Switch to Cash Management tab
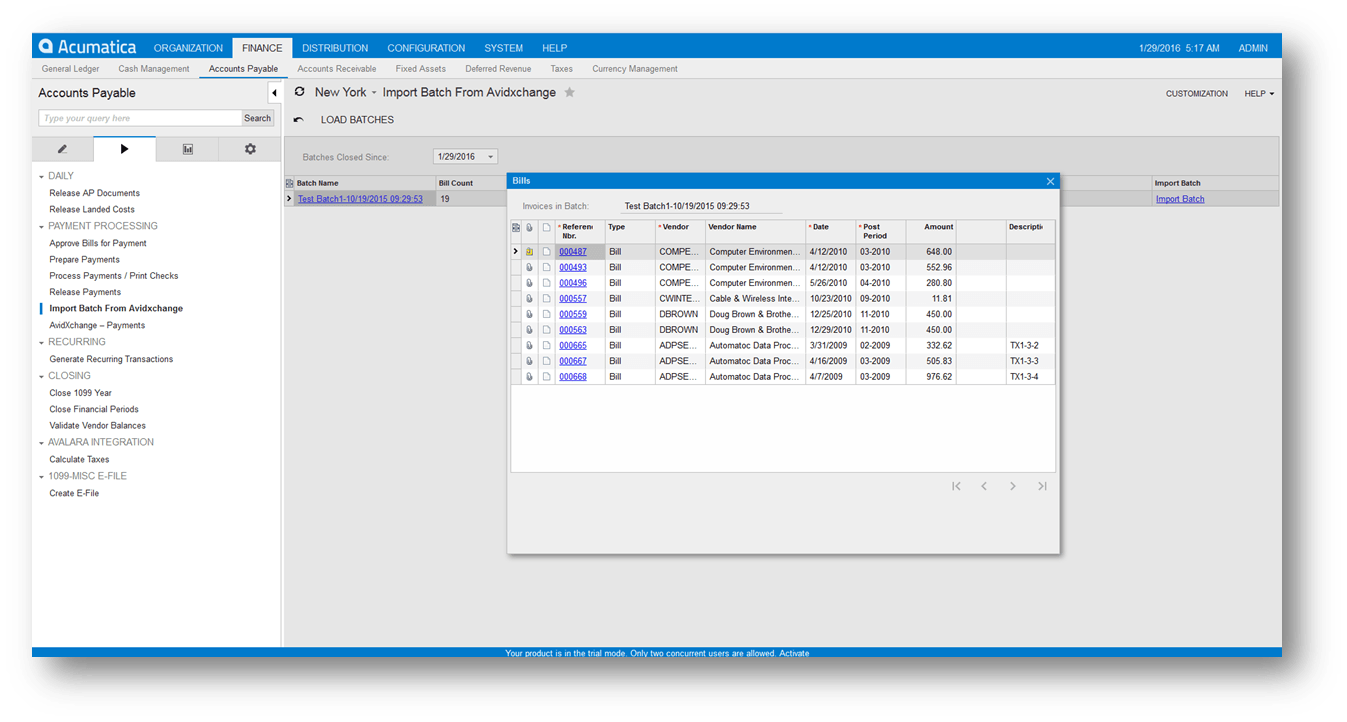Viewport: 1347px width, 722px height. tap(154, 69)
